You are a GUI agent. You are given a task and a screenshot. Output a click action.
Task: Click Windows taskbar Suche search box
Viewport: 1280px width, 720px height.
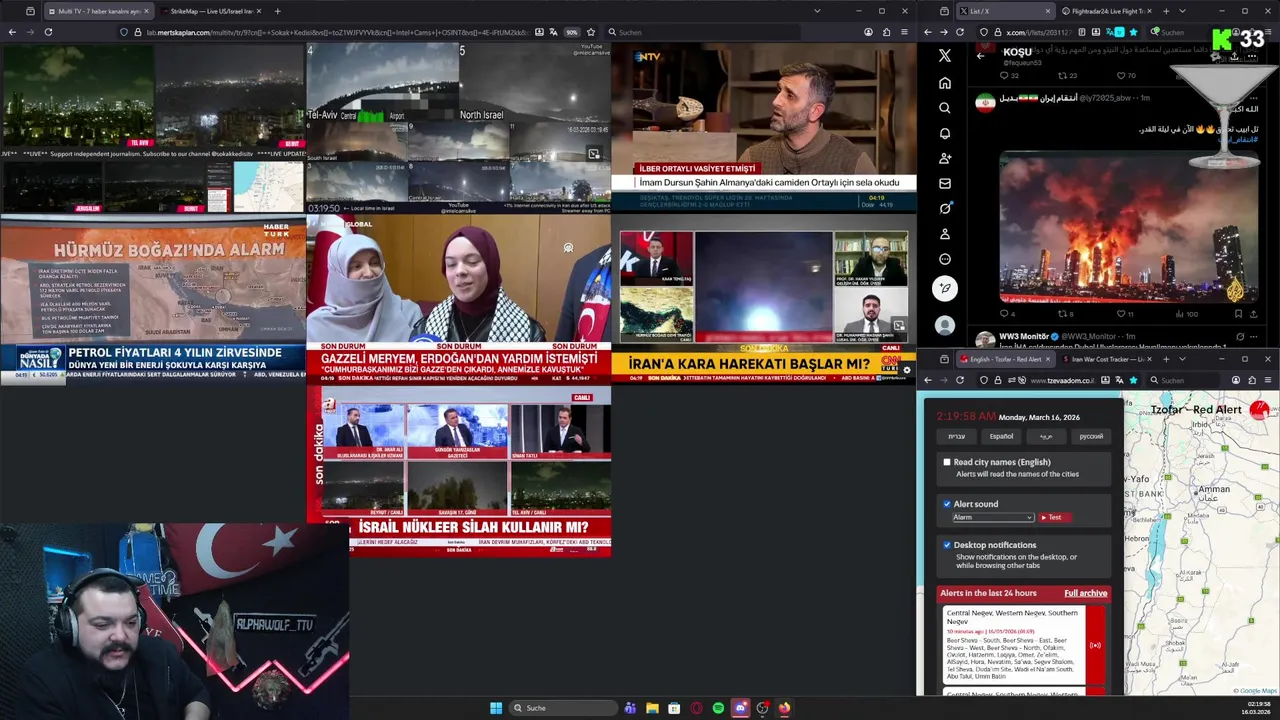[563, 708]
